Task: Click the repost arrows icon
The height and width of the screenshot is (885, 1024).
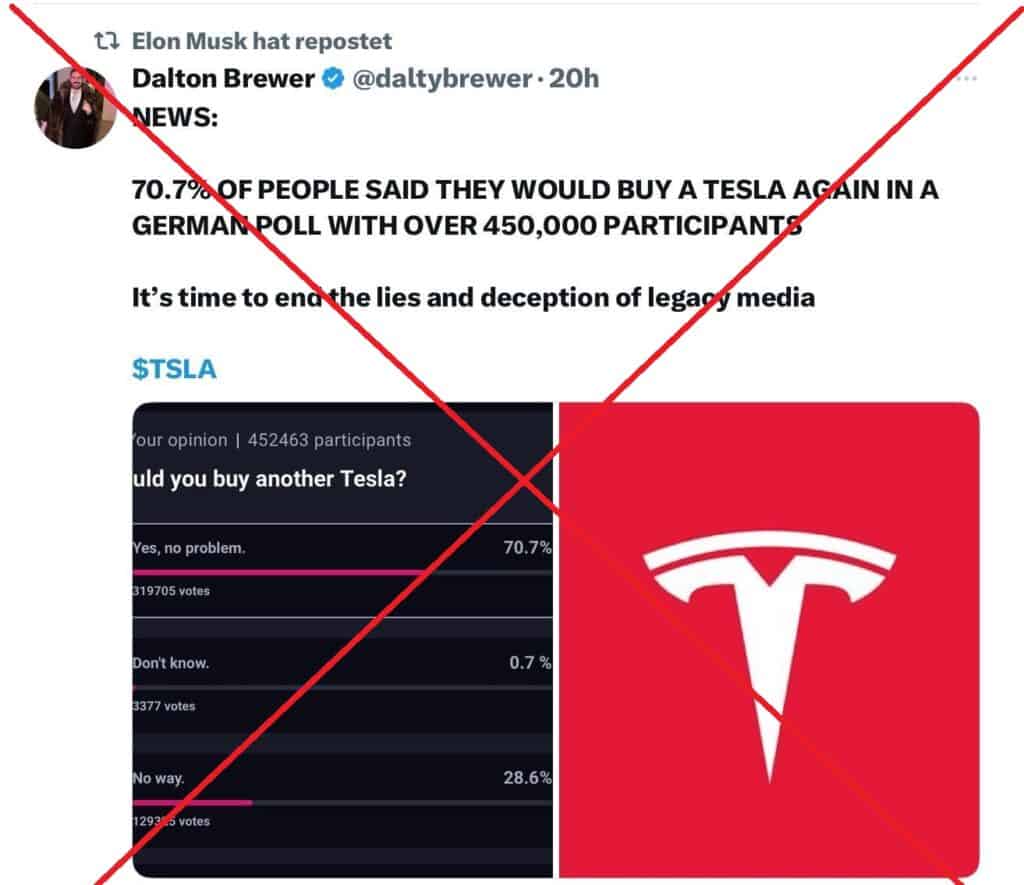Action: (106, 42)
